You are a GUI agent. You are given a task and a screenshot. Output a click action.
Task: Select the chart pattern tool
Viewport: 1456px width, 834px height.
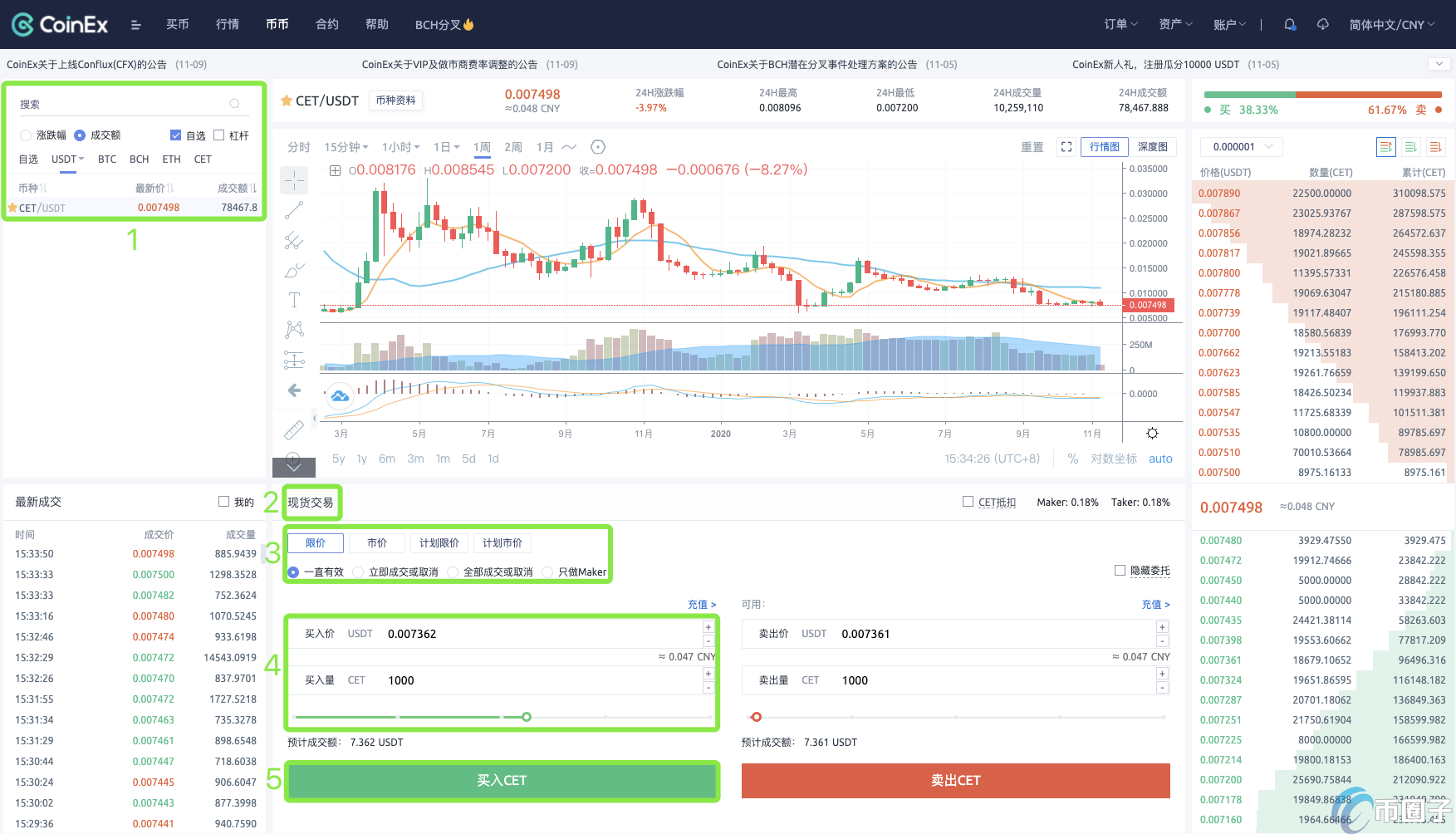(294, 330)
